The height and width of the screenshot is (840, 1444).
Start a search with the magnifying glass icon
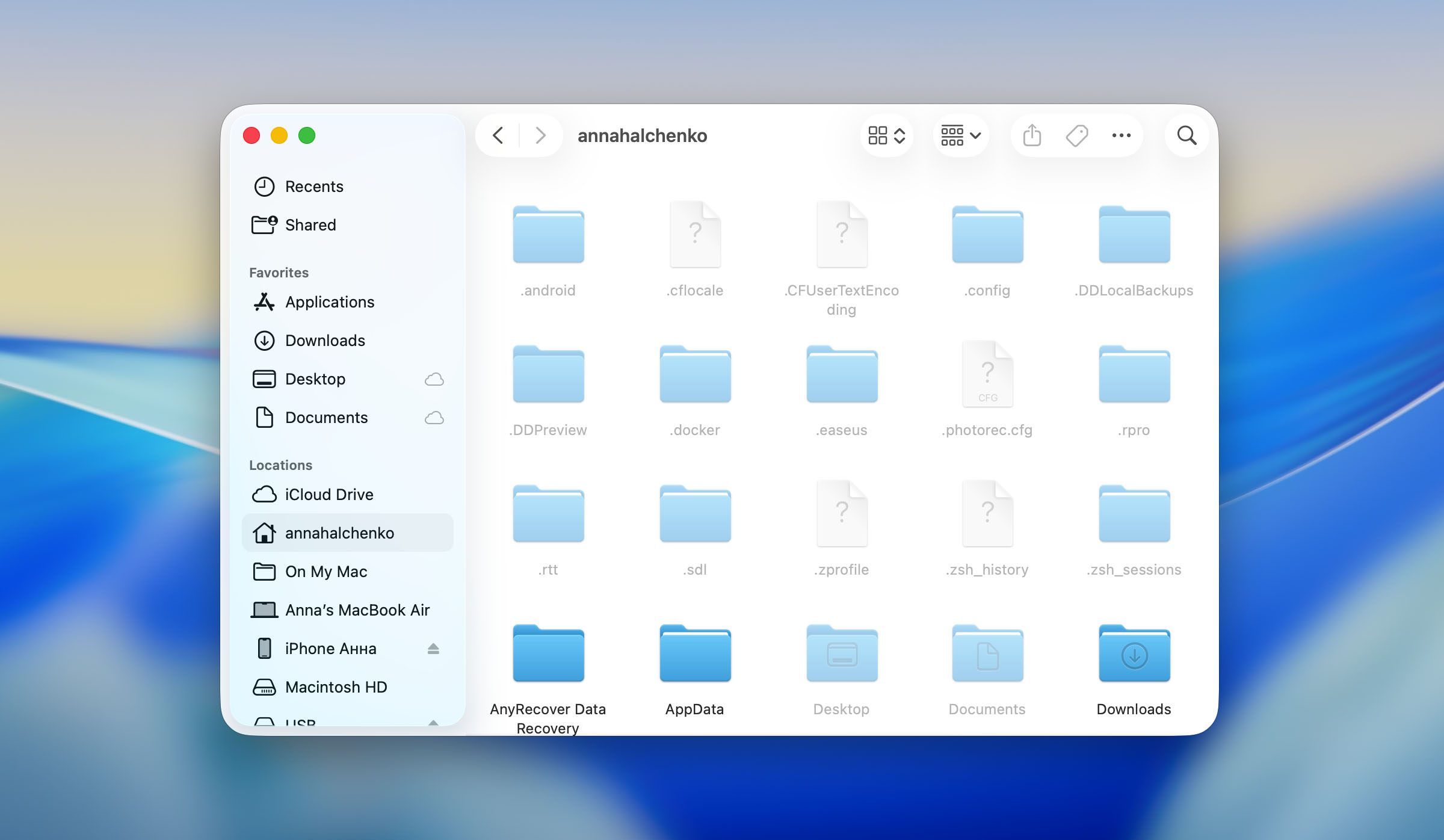(1186, 135)
